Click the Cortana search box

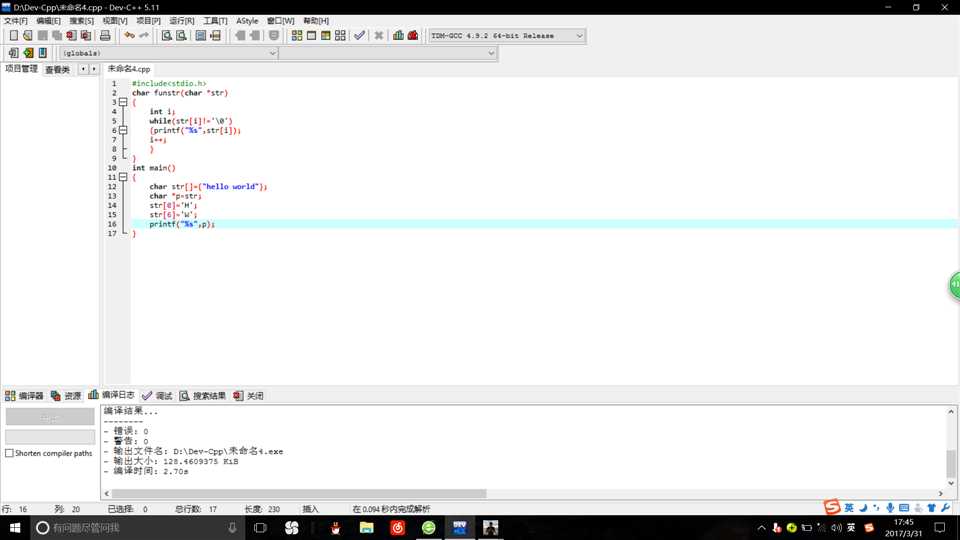138,527
